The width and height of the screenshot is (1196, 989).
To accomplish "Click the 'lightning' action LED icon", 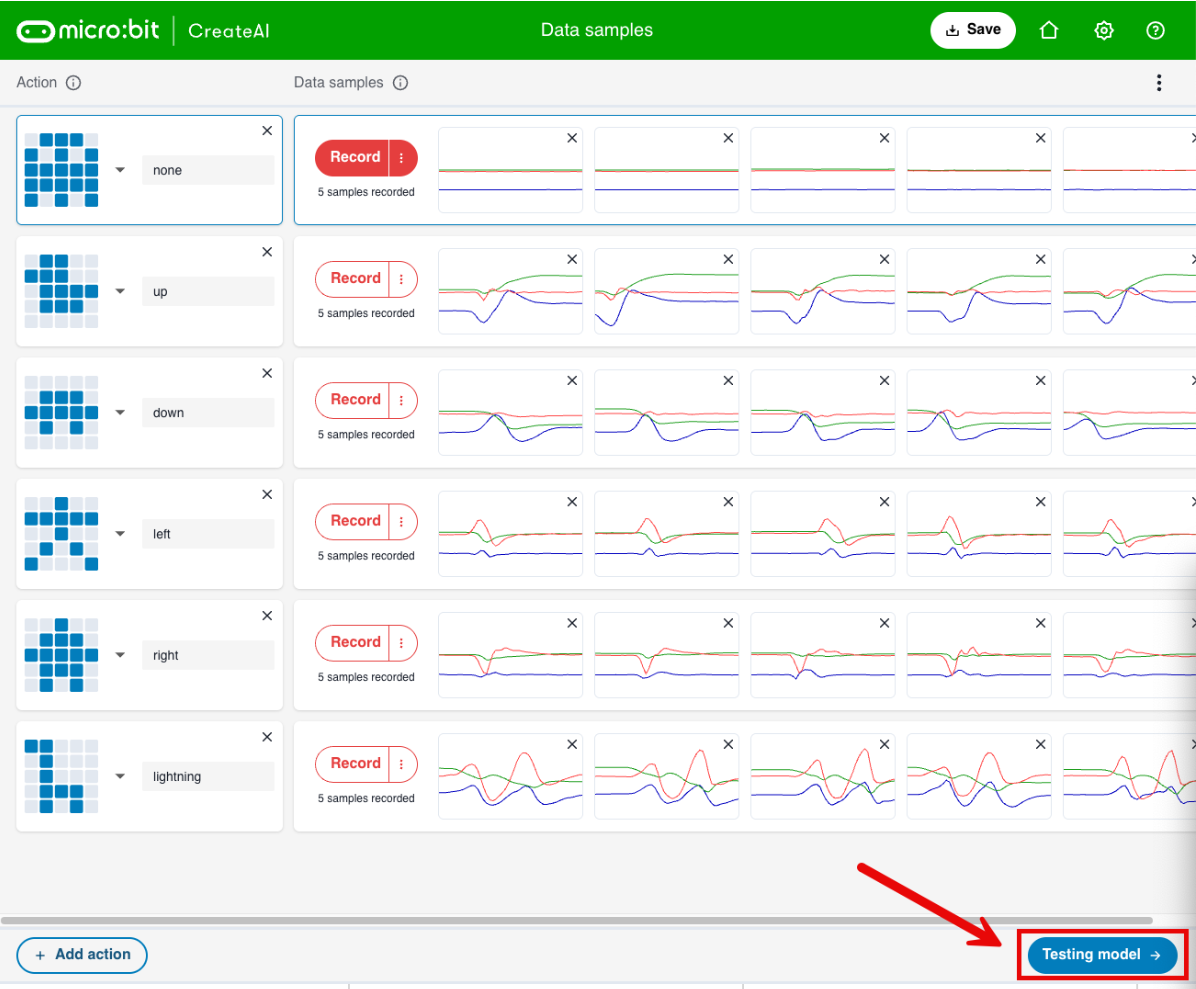I will (61, 776).
